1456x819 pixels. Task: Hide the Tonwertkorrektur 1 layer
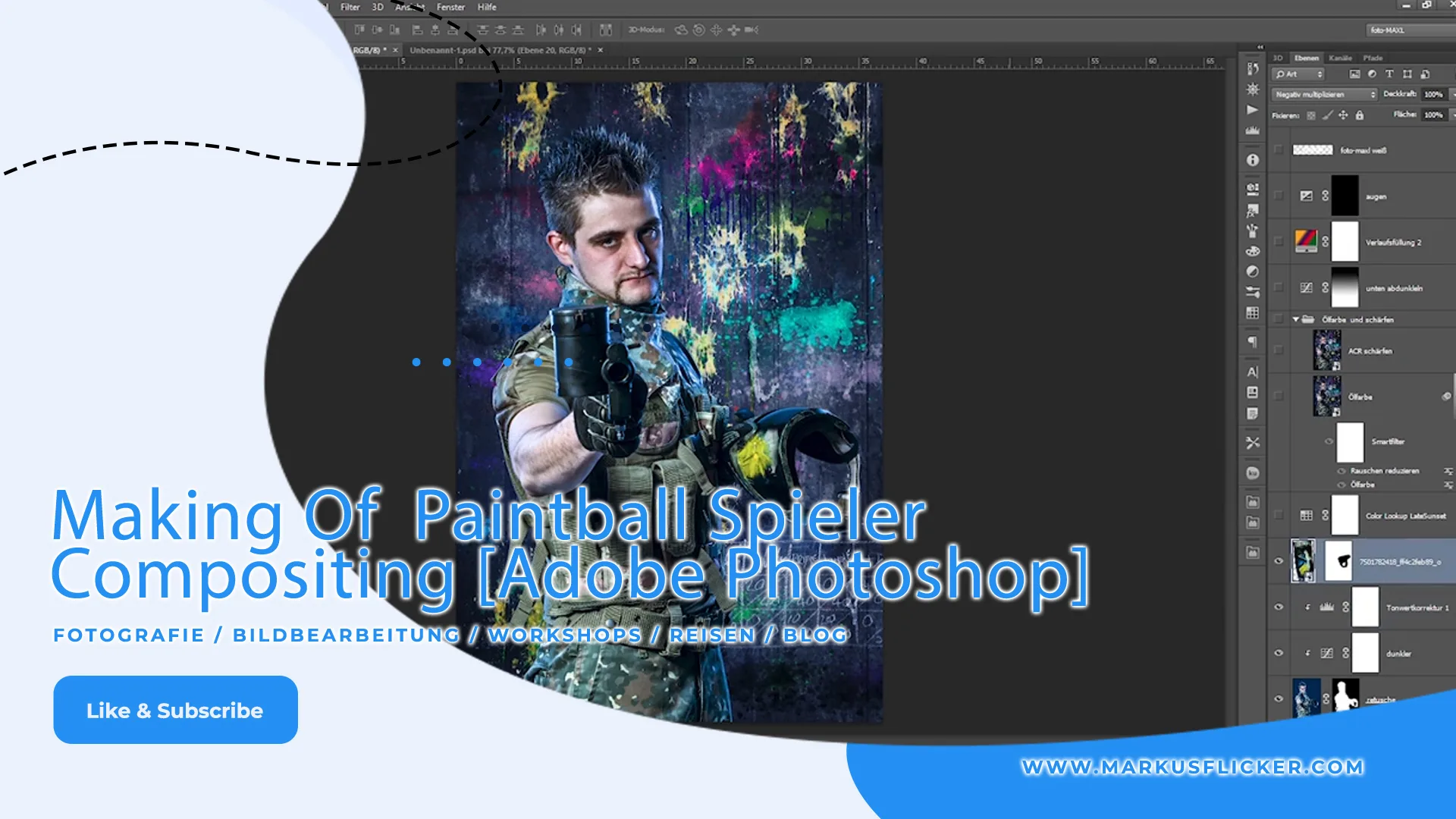(1279, 607)
